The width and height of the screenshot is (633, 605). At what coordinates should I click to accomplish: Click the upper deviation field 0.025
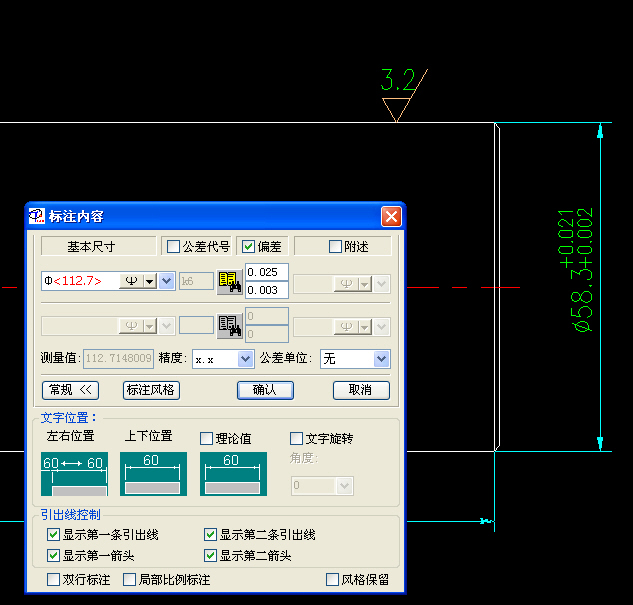[267, 272]
